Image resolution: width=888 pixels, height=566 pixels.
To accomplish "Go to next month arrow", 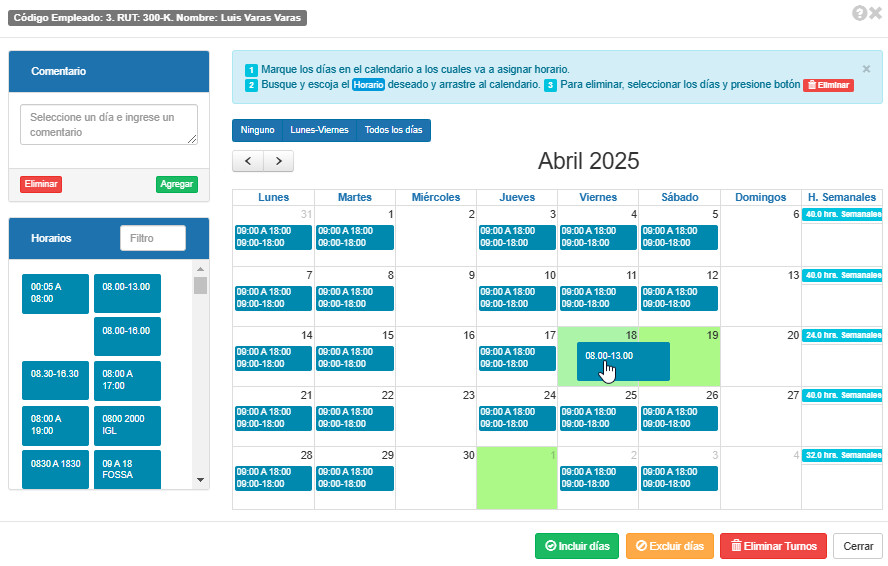I will point(279,161).
